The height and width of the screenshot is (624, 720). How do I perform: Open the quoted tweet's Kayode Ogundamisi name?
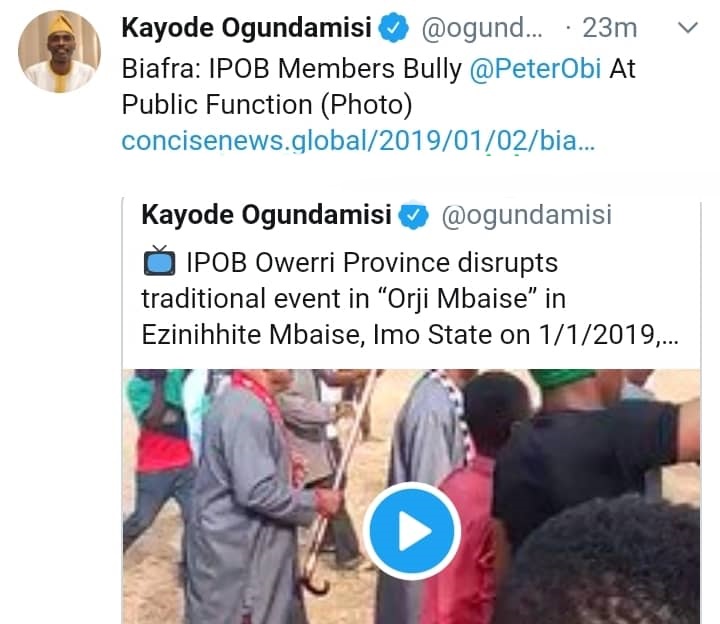(266, 215)
